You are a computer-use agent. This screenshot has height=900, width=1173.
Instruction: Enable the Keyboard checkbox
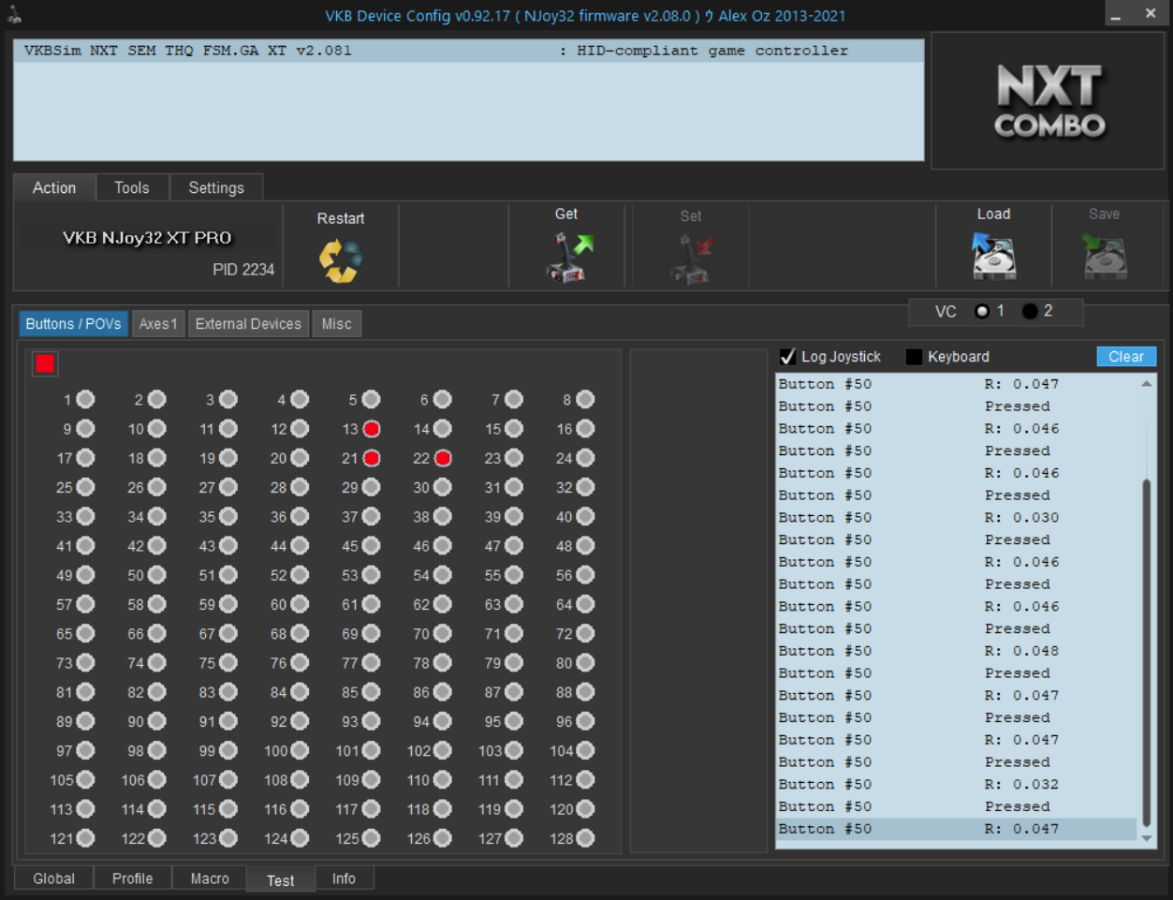point(914,357)
